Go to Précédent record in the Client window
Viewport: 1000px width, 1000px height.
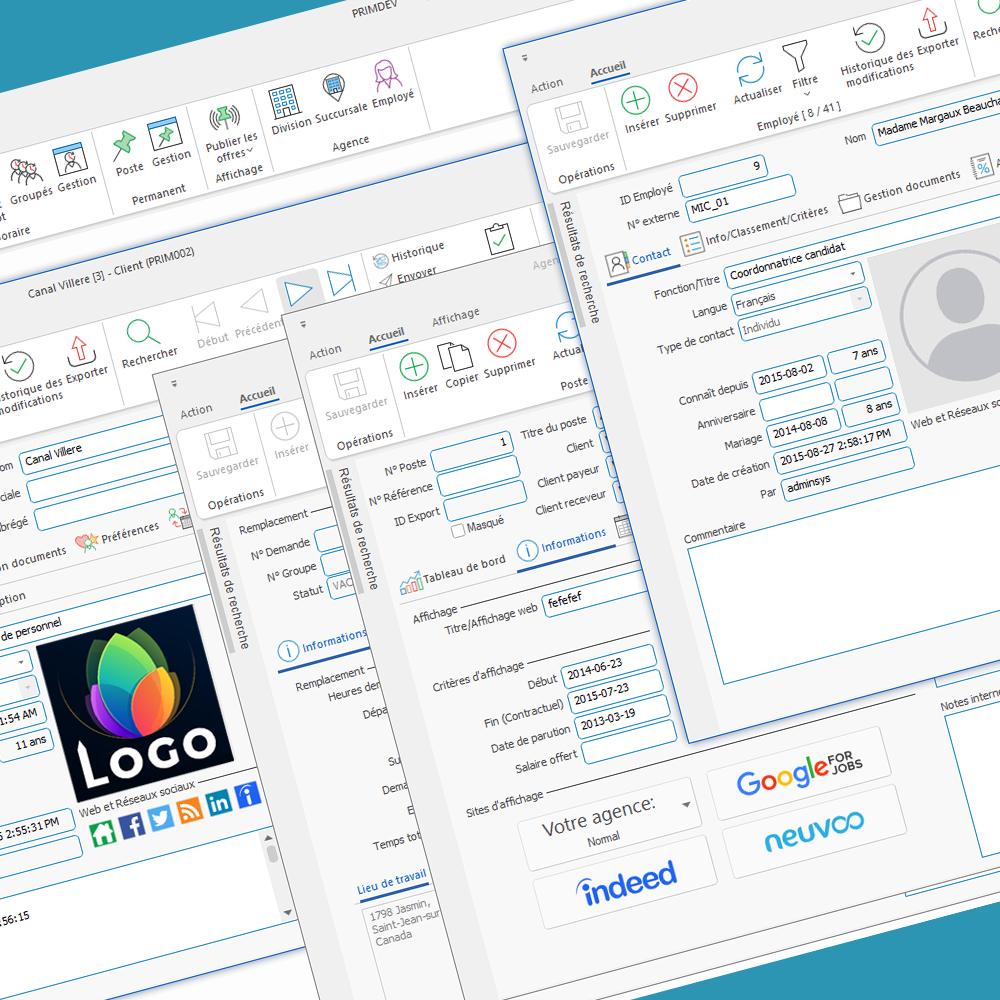[255, 302]
